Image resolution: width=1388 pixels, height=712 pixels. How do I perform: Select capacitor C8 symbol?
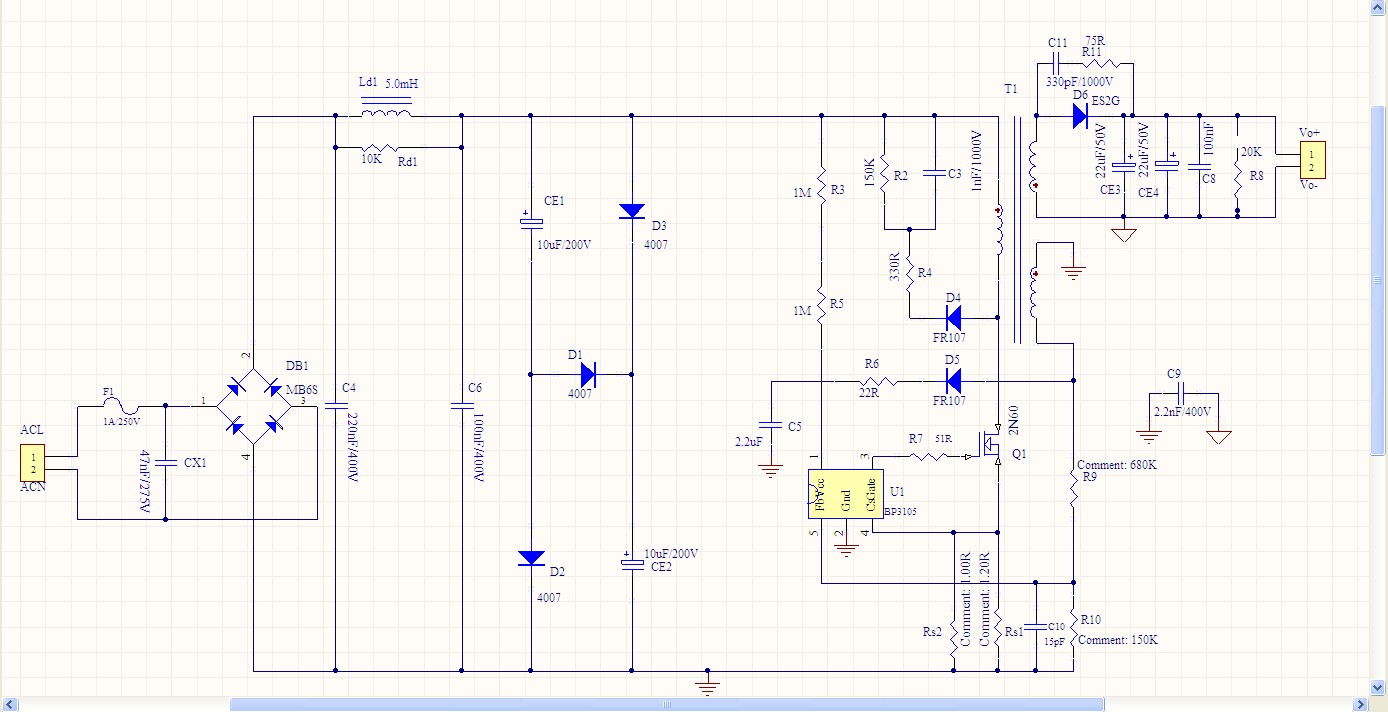click(1200, 169)
